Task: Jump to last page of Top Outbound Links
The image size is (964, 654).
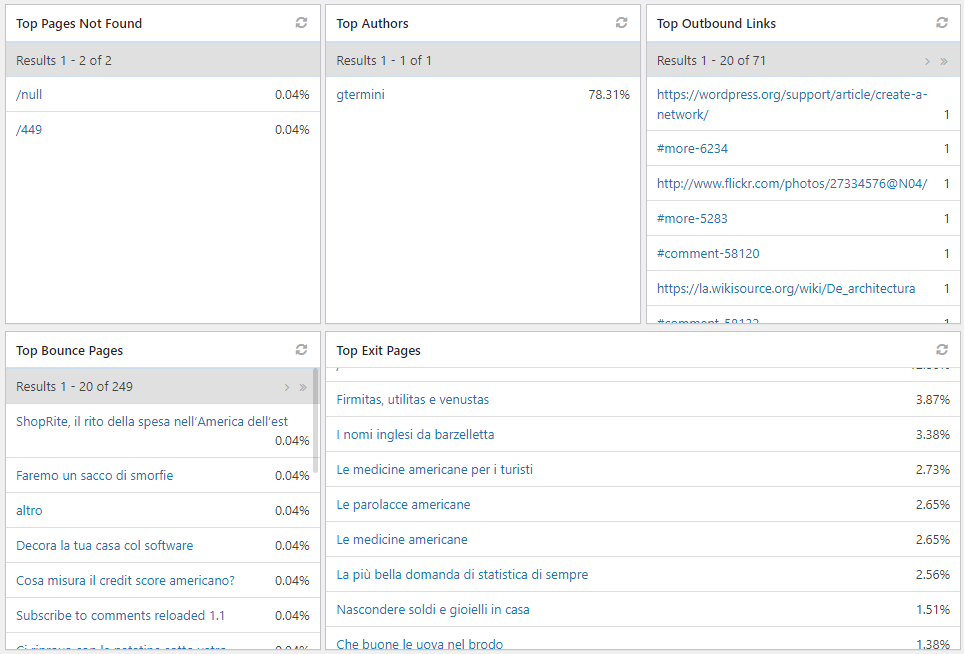Action: click(943, 60)
